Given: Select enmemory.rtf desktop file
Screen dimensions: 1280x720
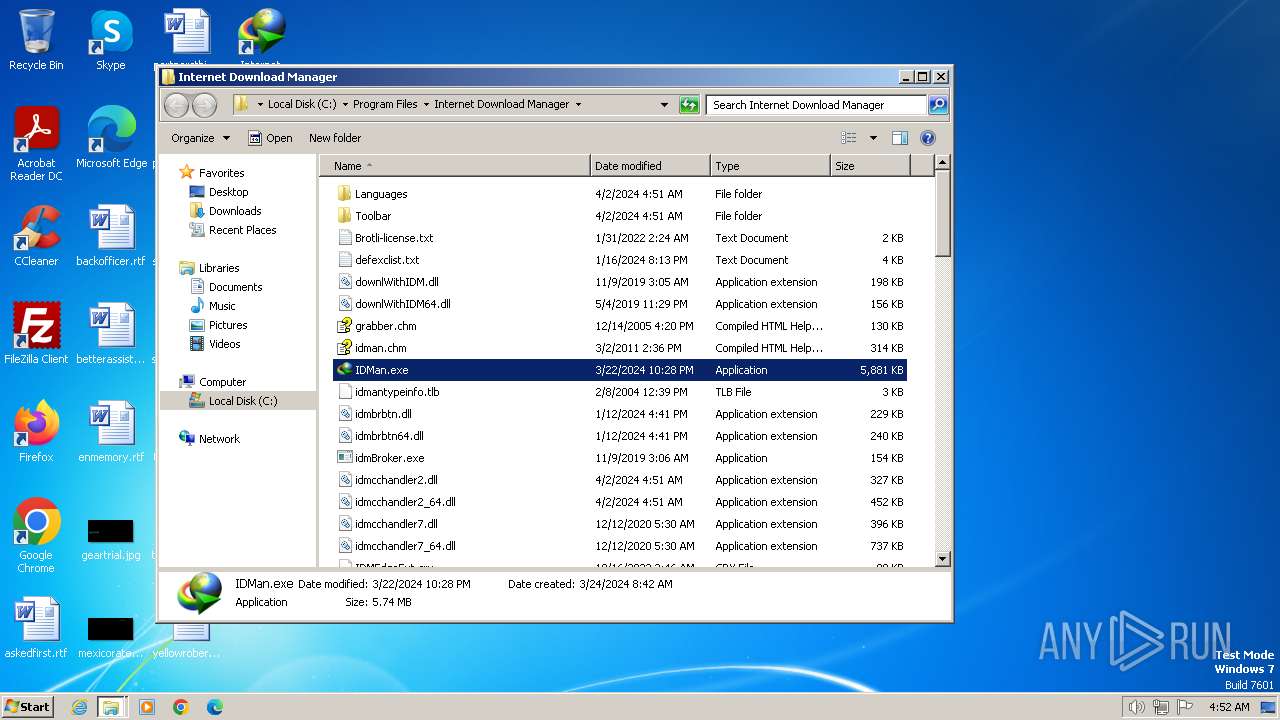Looking at the screenshot, I should (x=111, y=431).
